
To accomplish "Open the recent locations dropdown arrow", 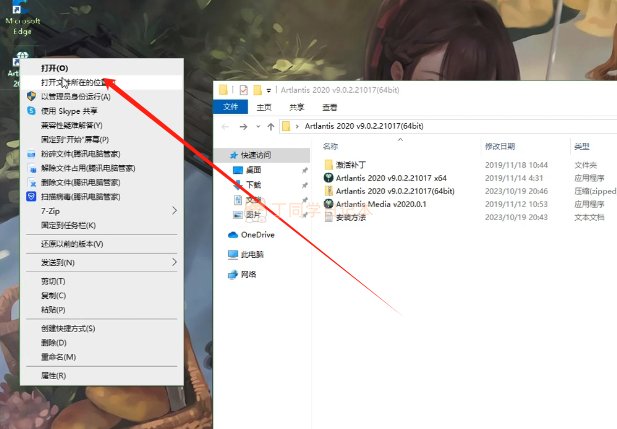I will [258, 126].
